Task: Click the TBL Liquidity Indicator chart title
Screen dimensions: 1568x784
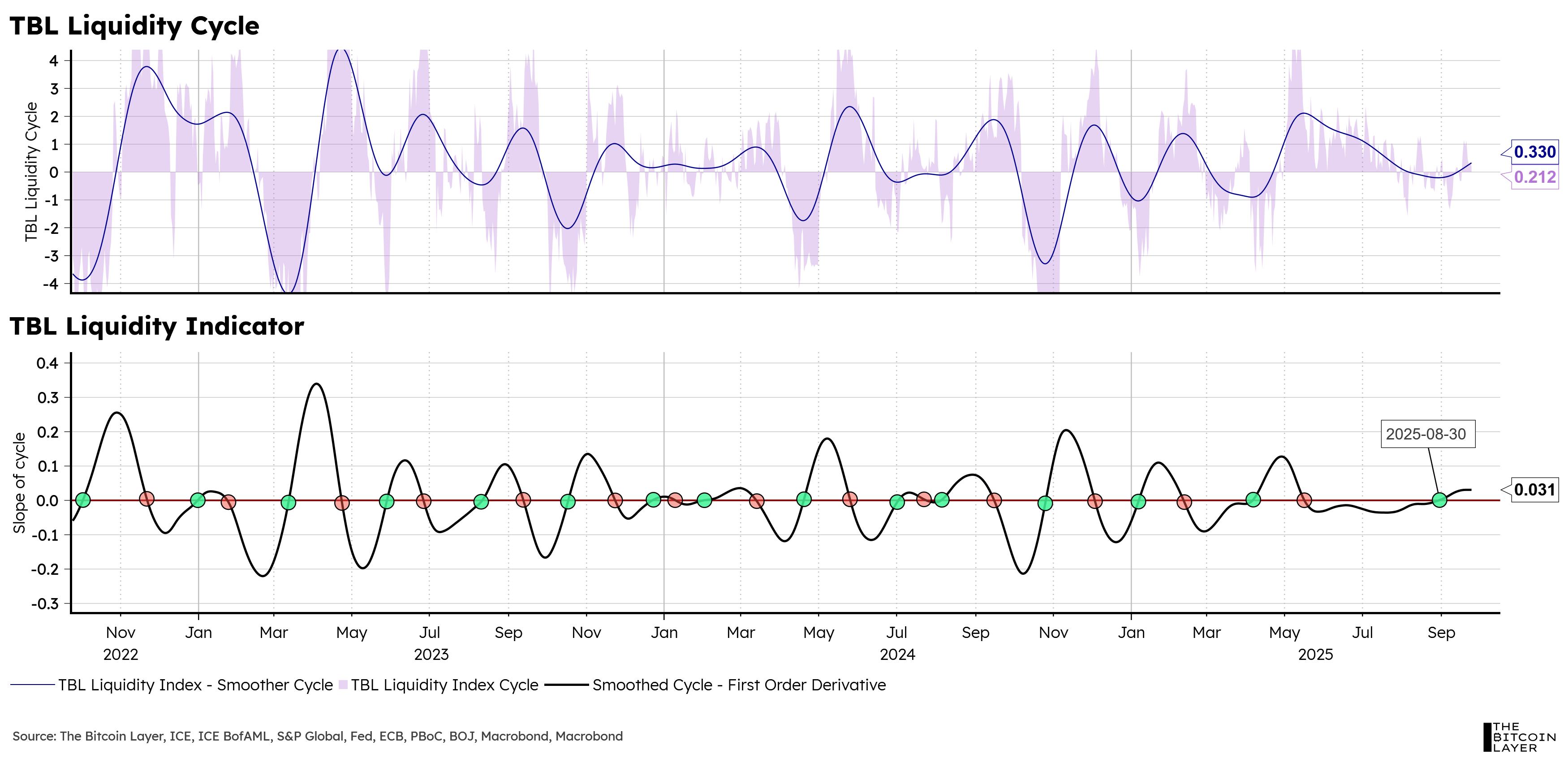Action: (x=157, y=326)
